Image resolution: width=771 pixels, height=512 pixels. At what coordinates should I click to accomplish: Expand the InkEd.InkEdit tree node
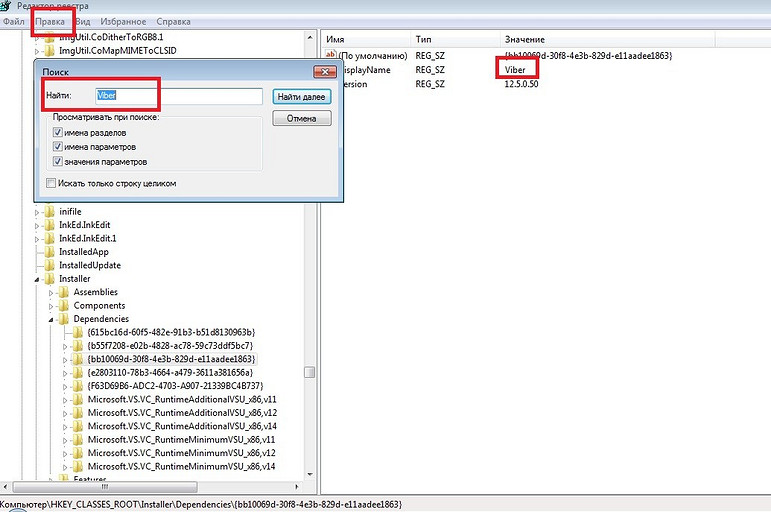click(x=38, y=225)
